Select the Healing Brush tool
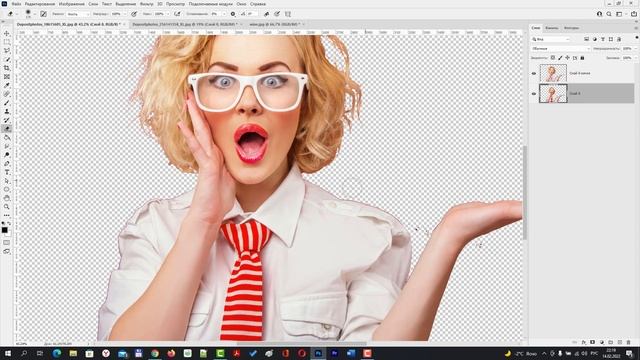The image size is (640, 360). [7, 94]
